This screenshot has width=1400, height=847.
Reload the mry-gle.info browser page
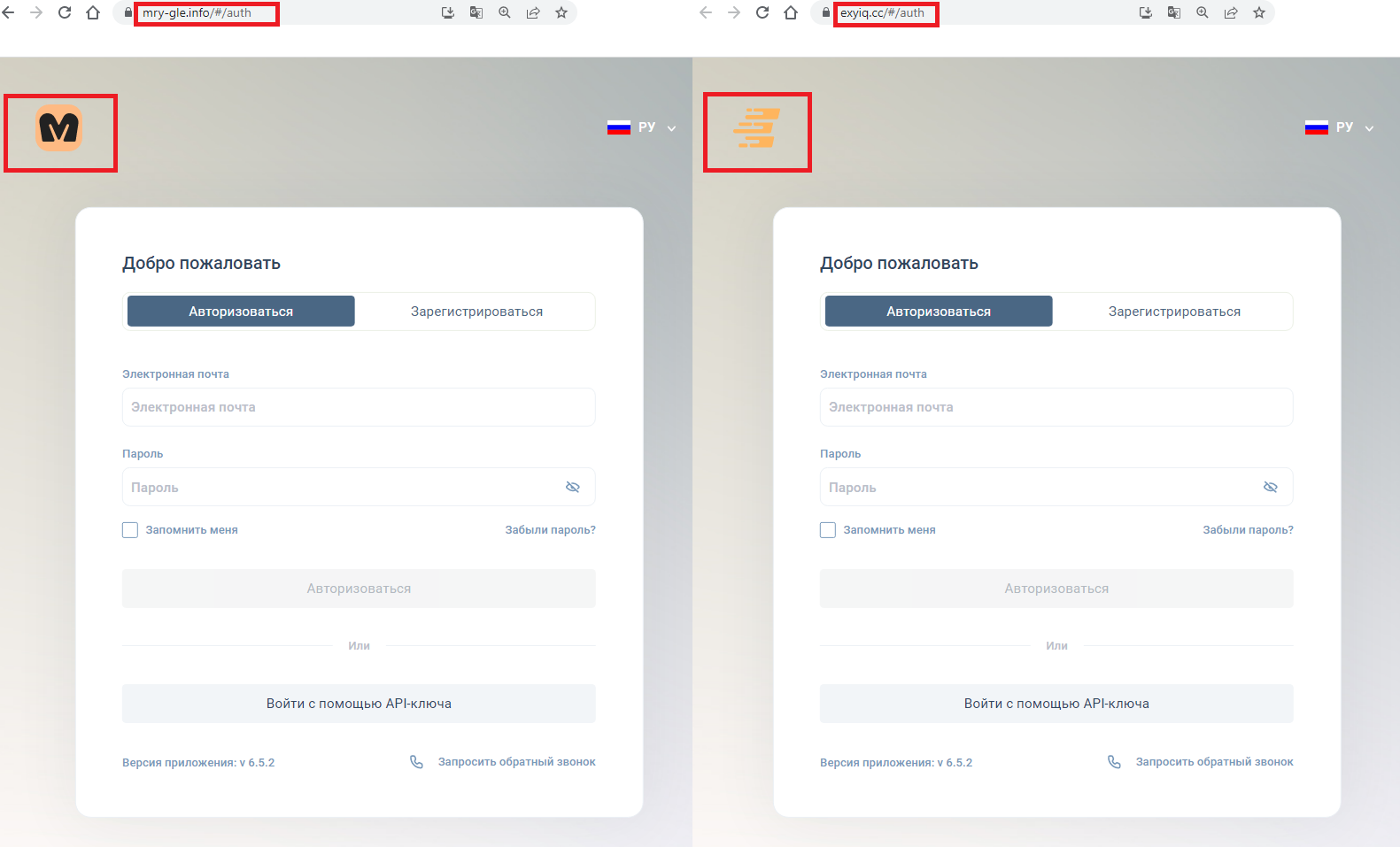point(65,12)
